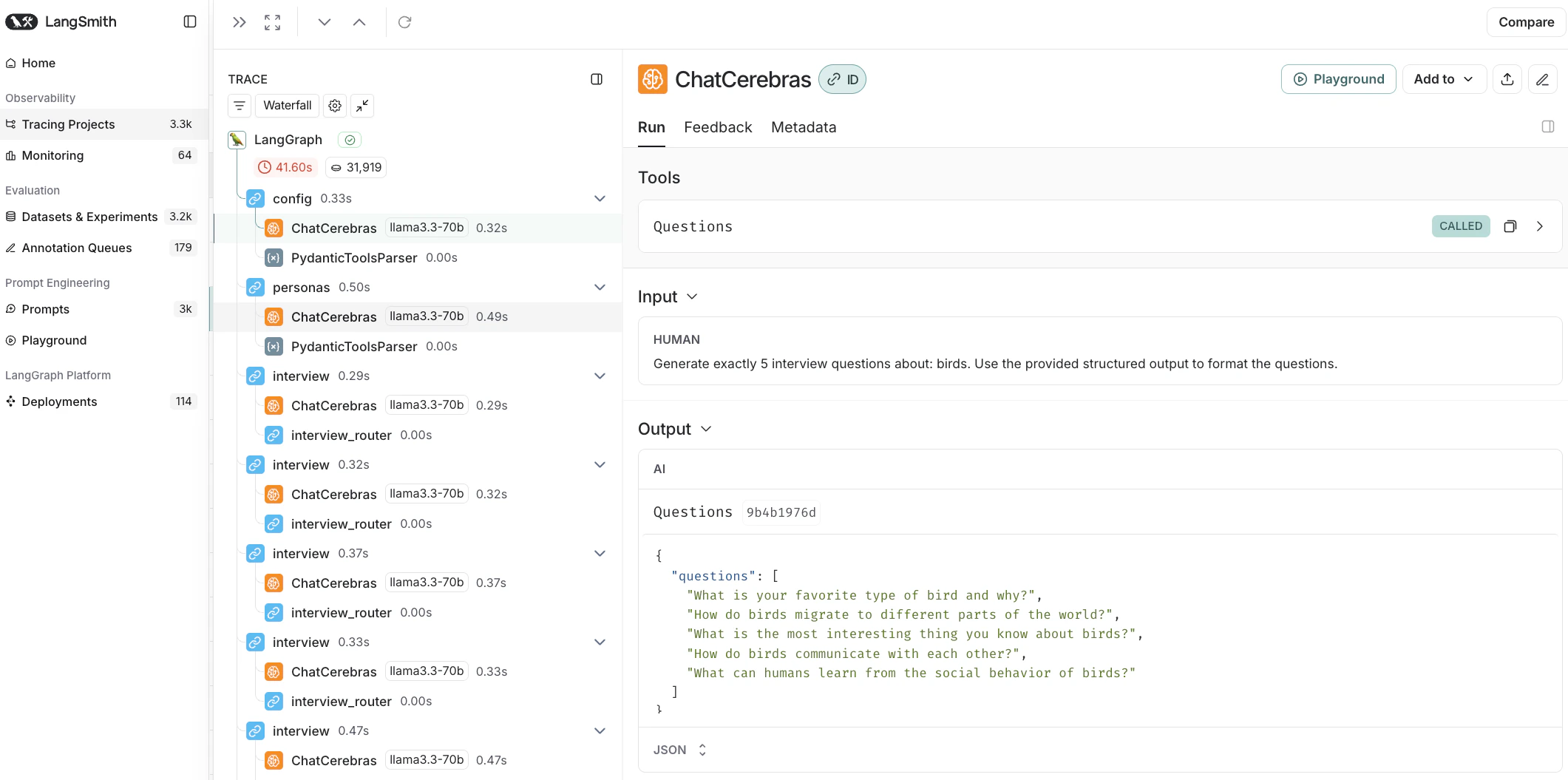The image size is (1568, 780).
Task: Refresh the trace
Action: point(404,22)
